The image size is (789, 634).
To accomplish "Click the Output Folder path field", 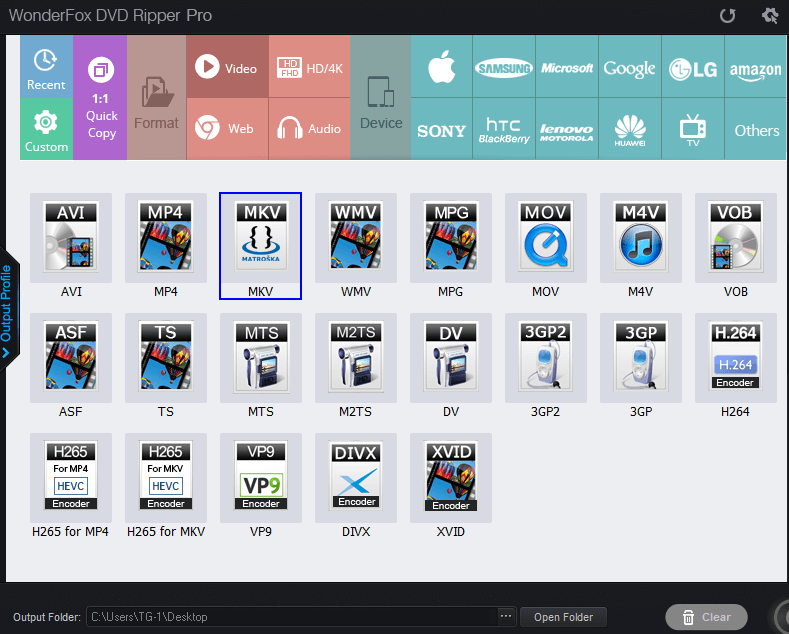I will [x=293, y=617].
